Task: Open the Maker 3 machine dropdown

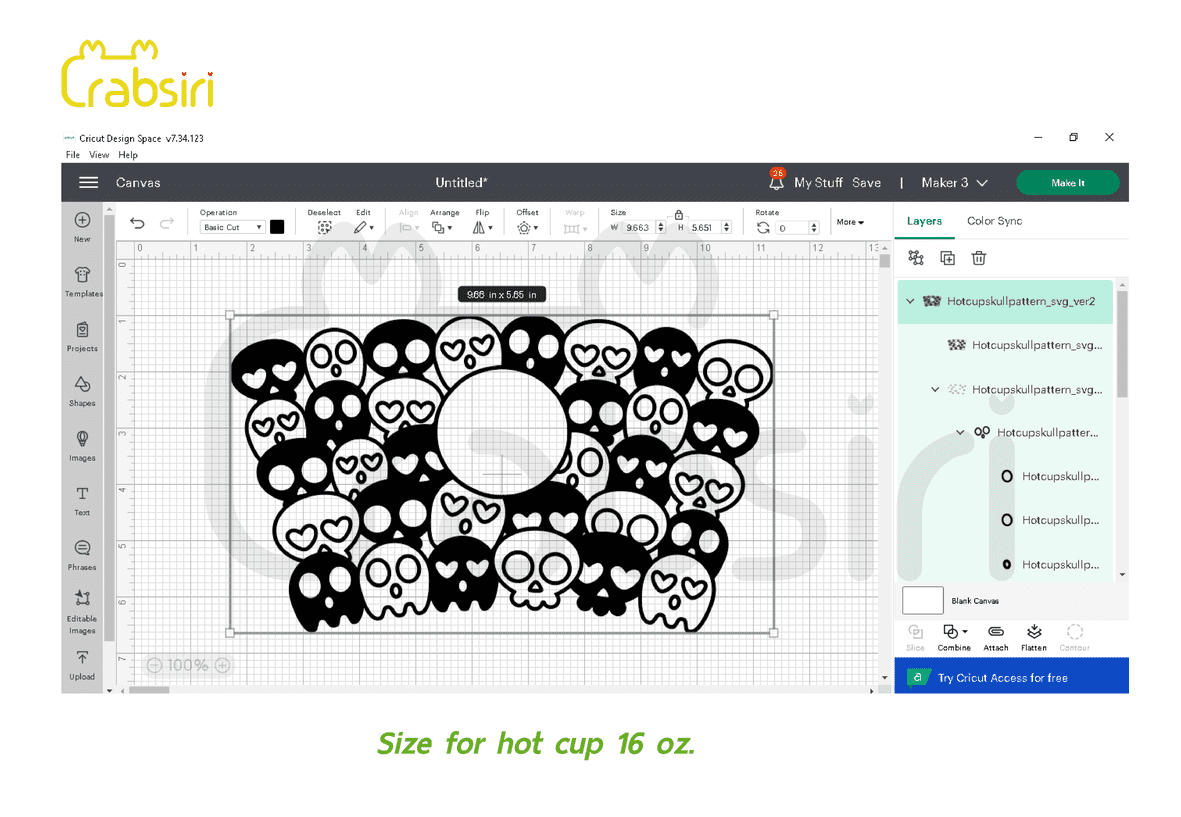Action: [x=954, y=183]
